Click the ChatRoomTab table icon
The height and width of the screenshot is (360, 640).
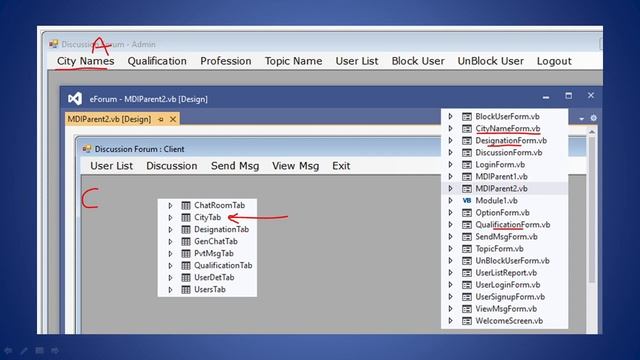tap(186, 205)
